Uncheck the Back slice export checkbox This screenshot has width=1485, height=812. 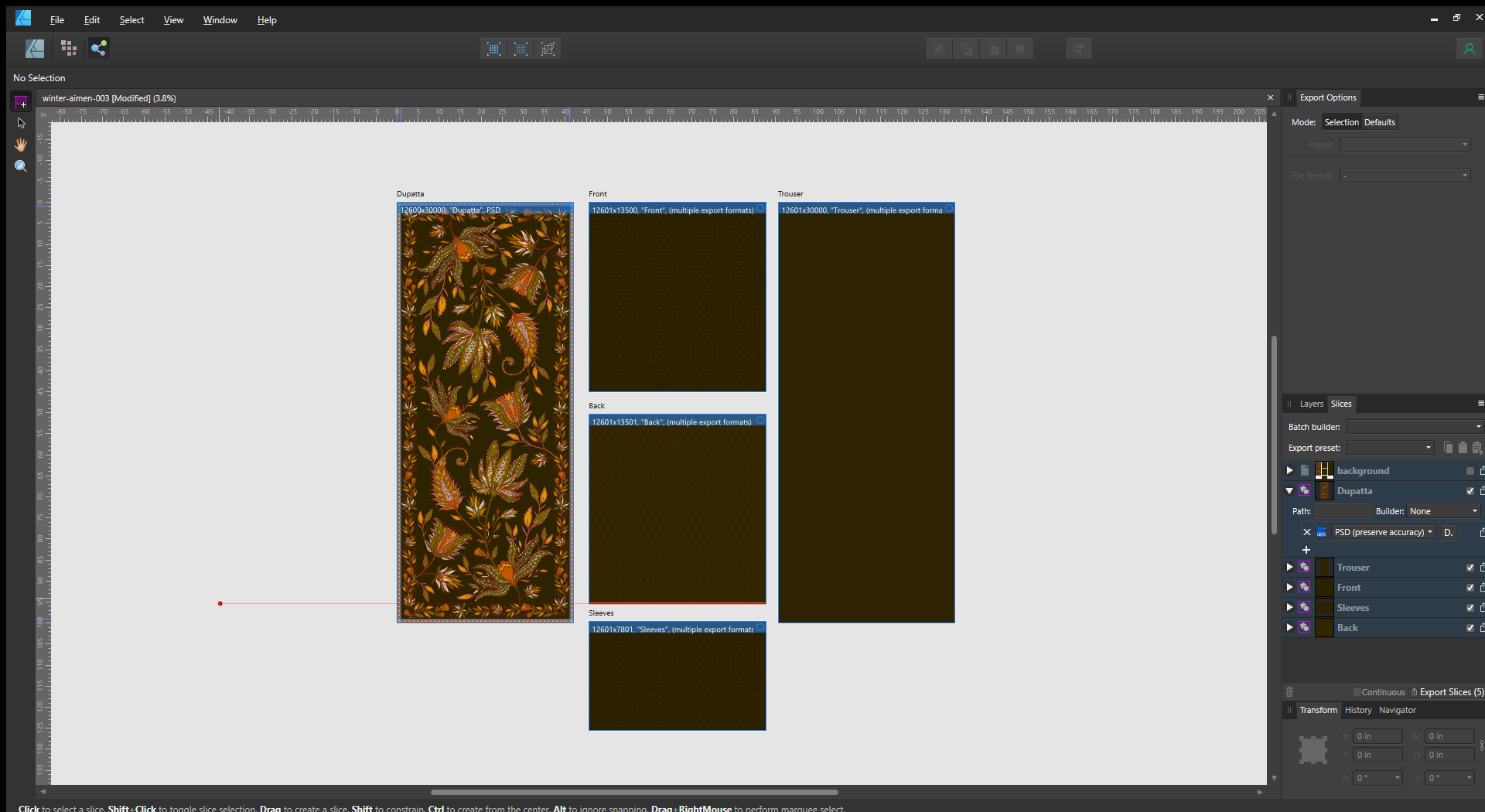click(1470, 628)
